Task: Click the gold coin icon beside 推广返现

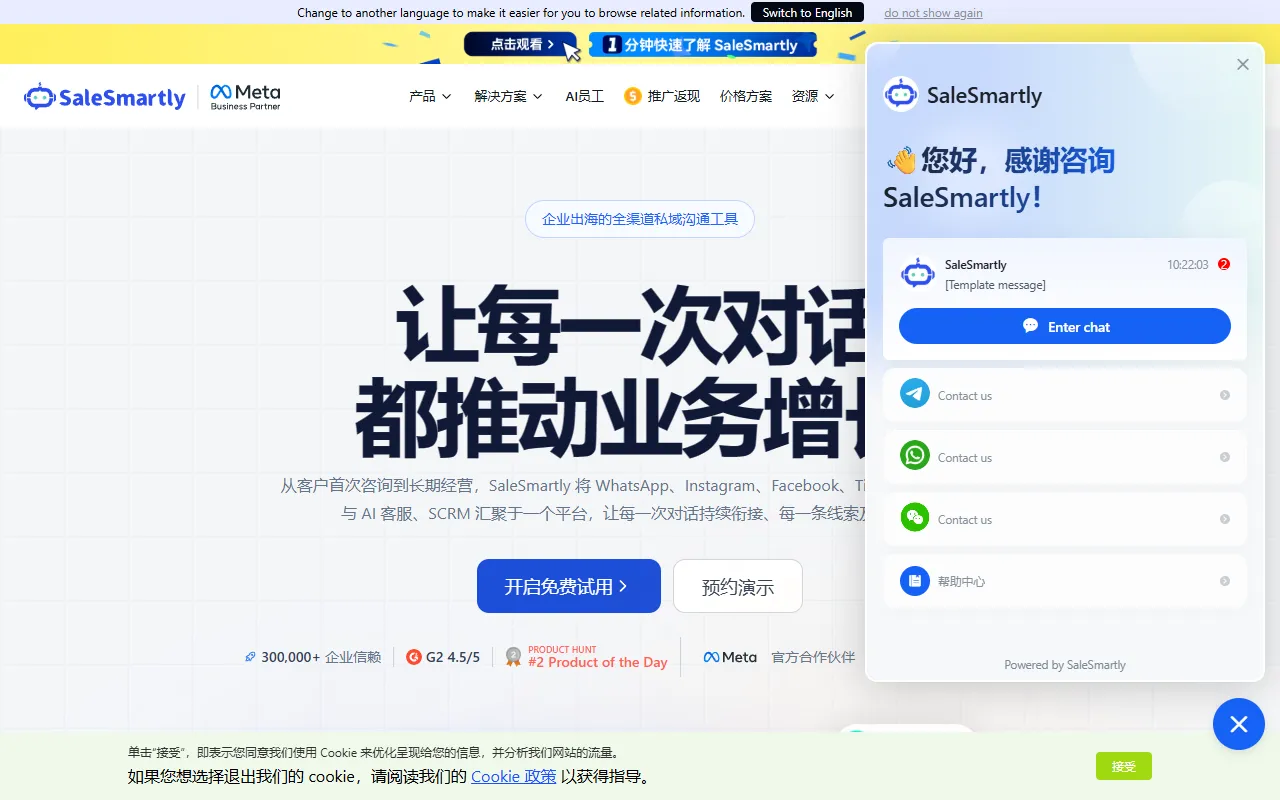Action: 632,96
